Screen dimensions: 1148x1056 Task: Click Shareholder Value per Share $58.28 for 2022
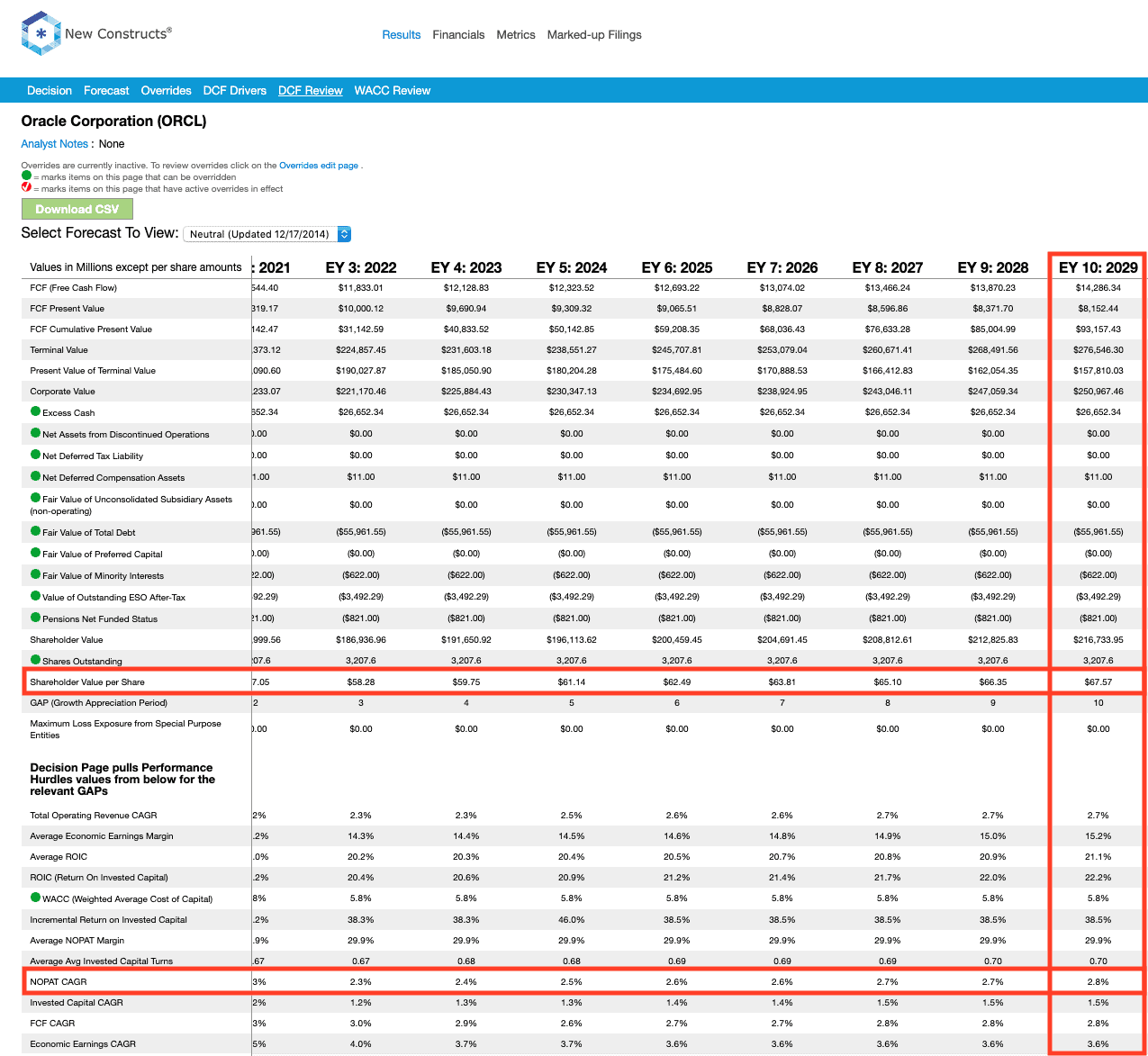361,682
